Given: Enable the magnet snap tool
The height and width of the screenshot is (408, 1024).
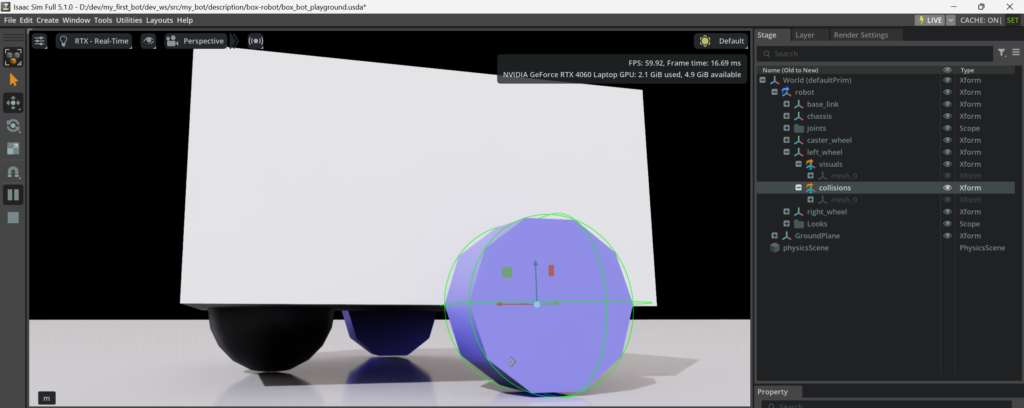Looking at the screenshot, I should (x=14, y=172).
